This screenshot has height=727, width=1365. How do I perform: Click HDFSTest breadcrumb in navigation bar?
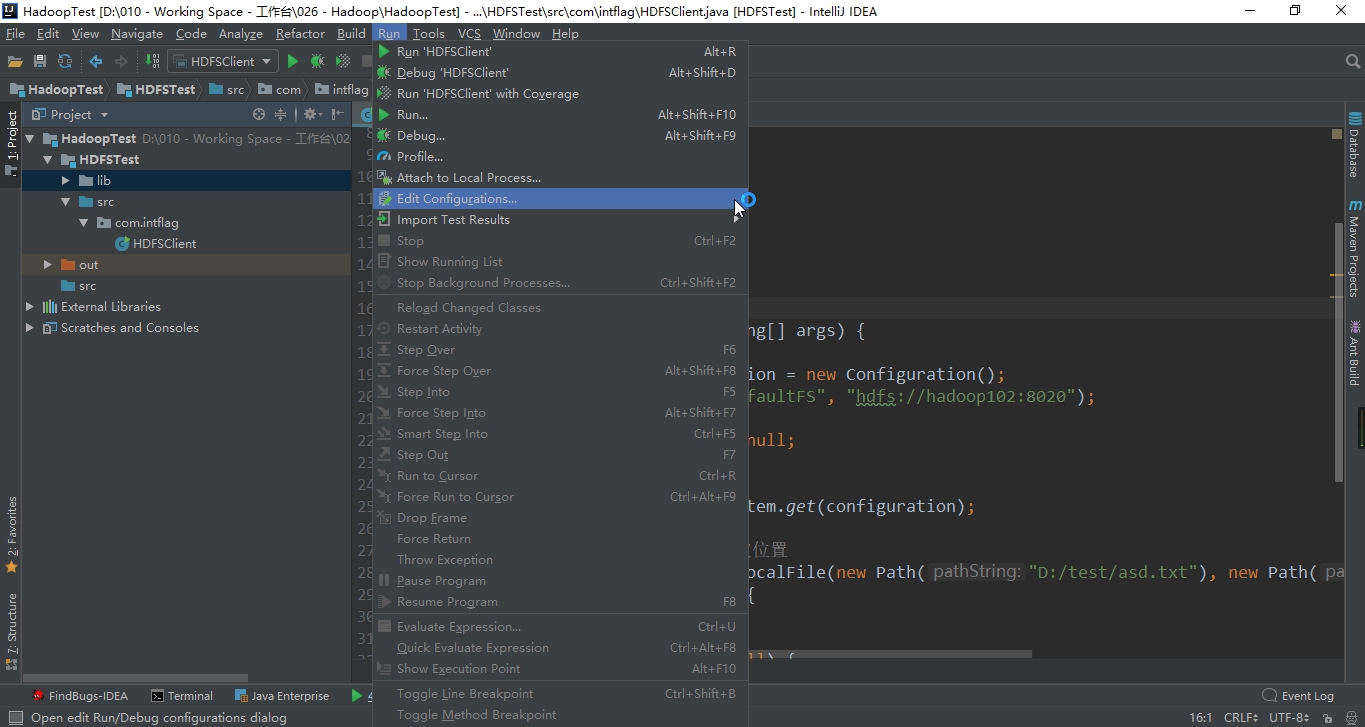pyautogui.click(x=156, y=89)
